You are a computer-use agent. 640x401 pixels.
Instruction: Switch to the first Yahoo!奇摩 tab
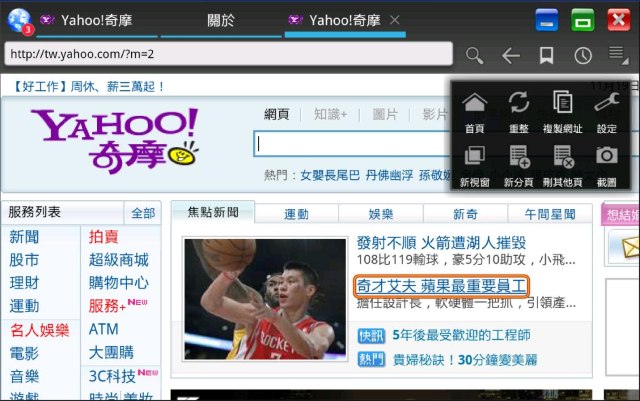point(97,20)
